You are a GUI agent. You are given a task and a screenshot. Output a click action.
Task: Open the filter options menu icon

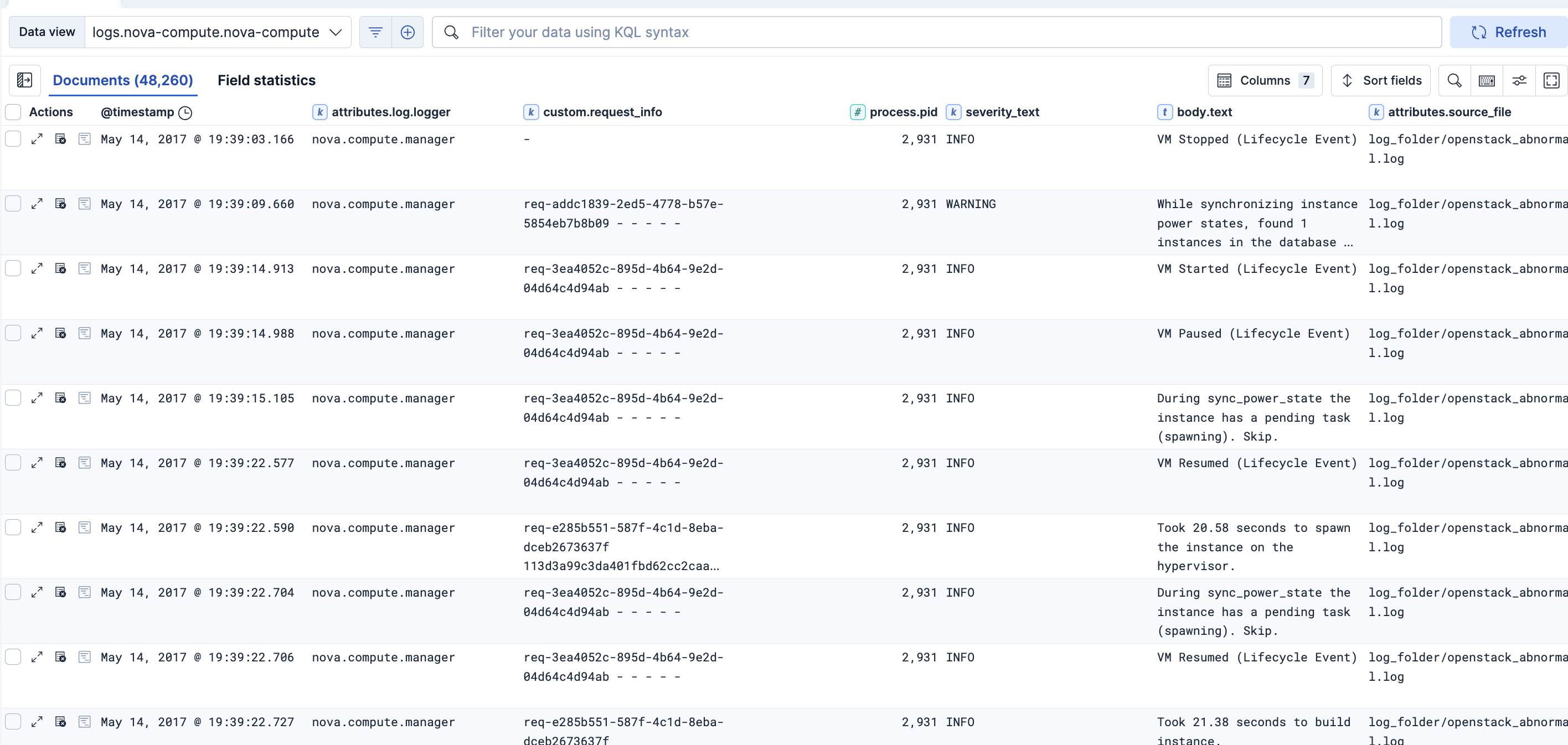[375, 32]
